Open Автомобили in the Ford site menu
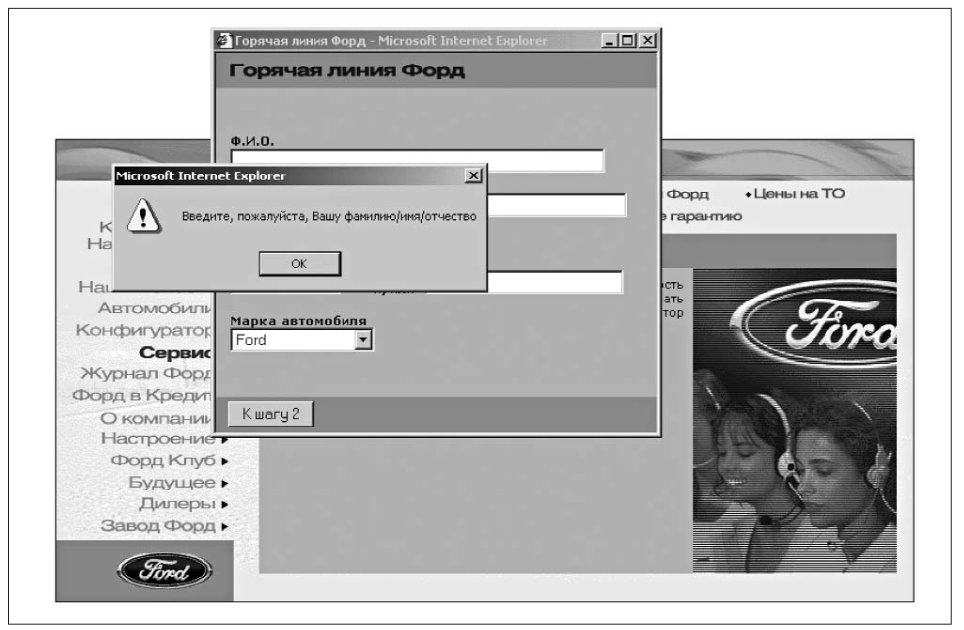The width and height of the screenshot is (964, 630). tap(154, 307)
